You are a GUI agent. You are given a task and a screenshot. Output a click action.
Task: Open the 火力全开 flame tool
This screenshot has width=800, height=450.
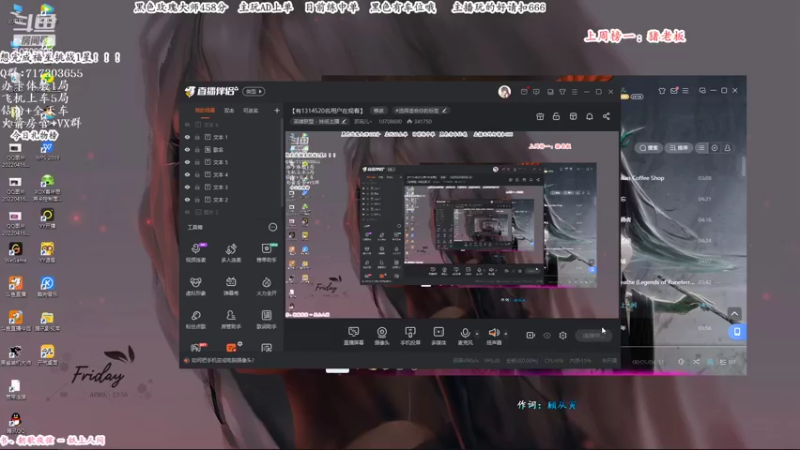point(266,286)
